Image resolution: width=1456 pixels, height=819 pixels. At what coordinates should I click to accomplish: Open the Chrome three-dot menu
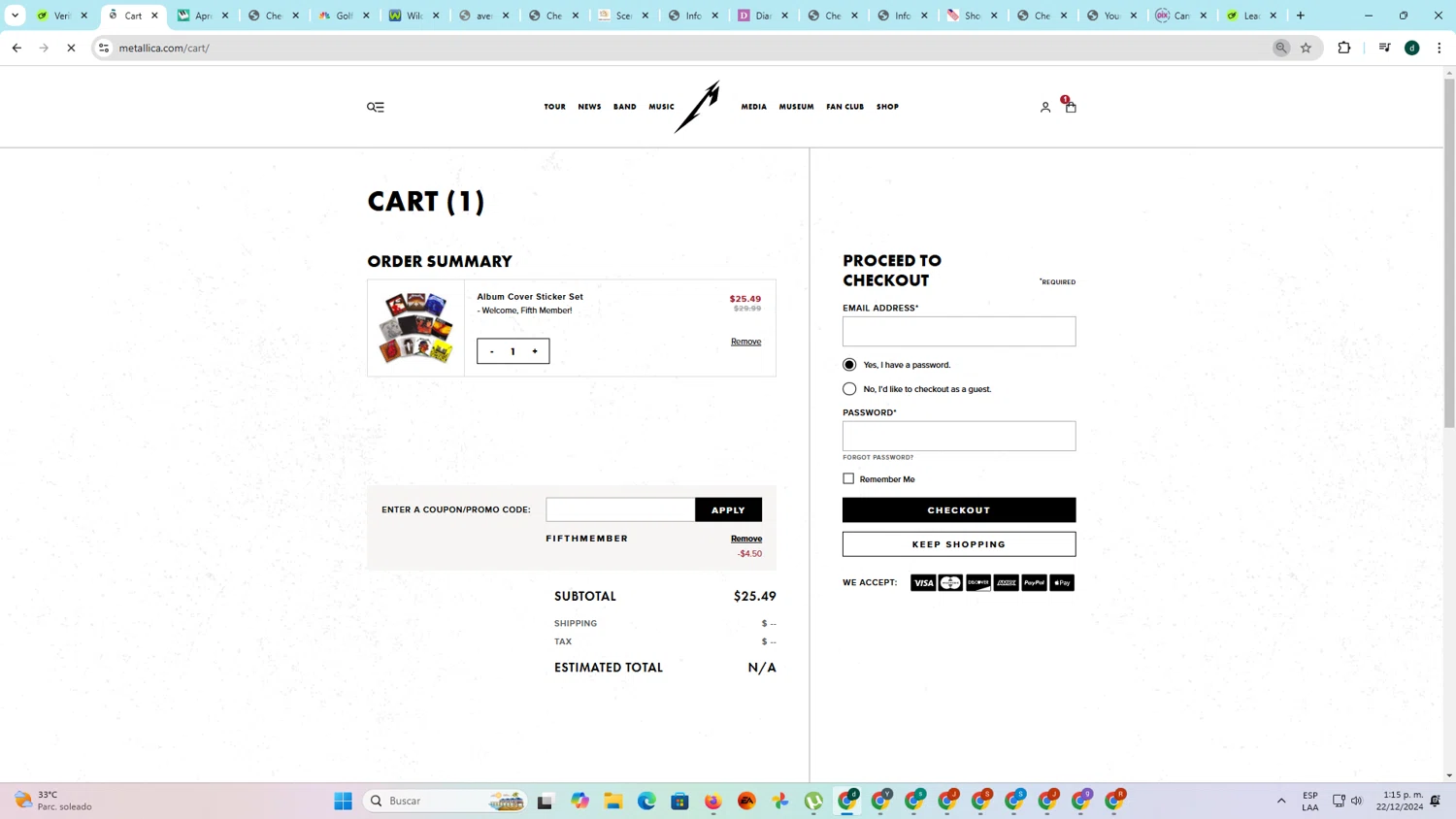(1439, 48)
